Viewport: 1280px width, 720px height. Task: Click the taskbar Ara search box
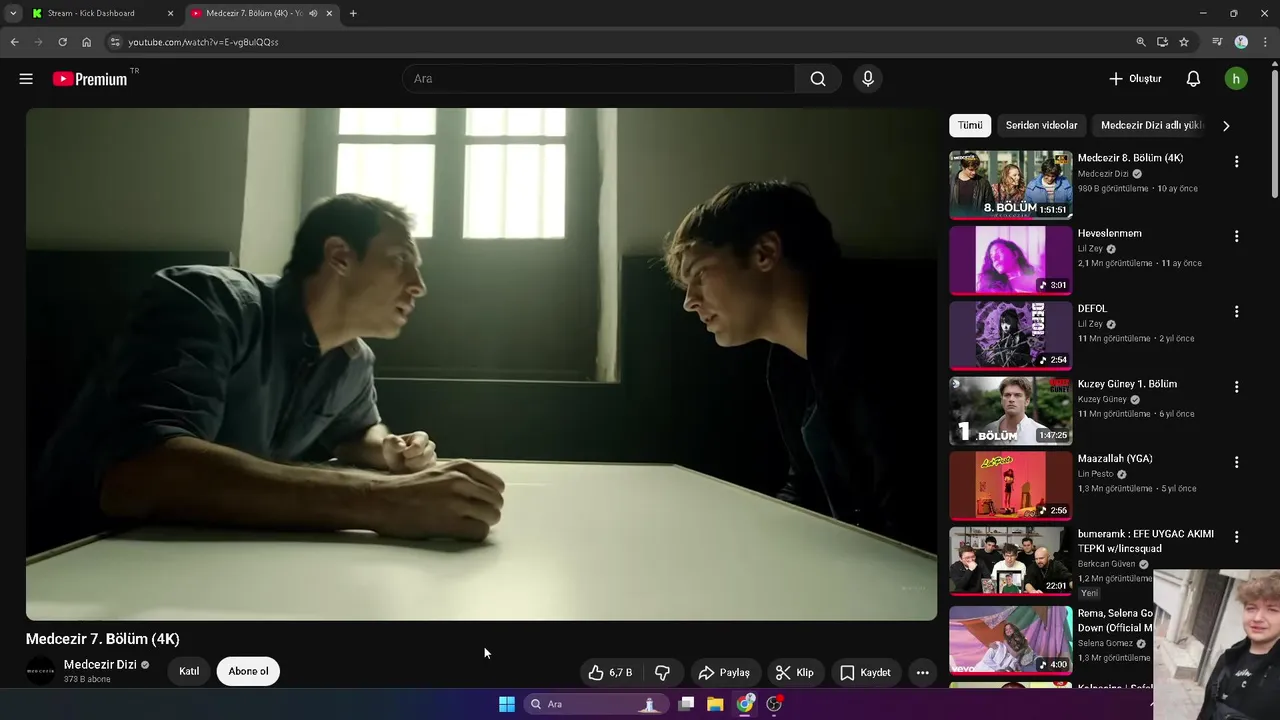595,704
